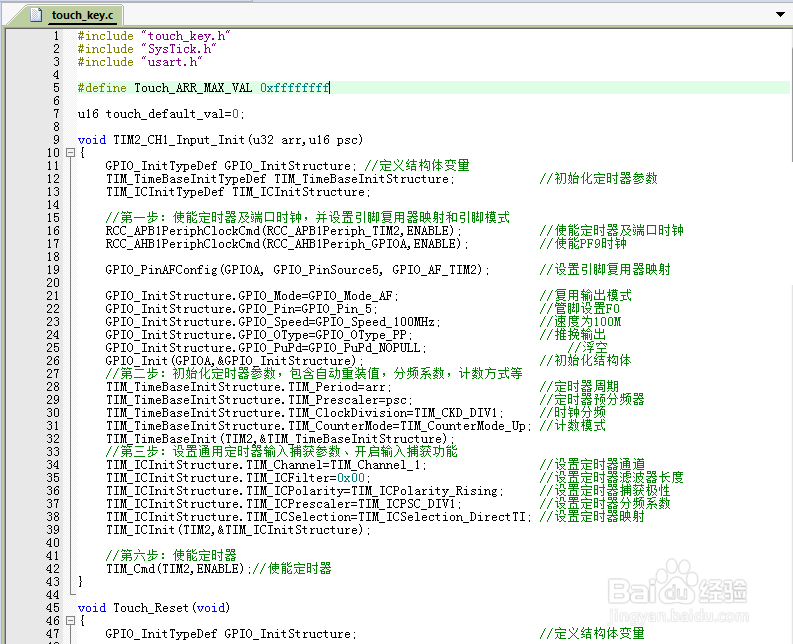Image resolution: width=793 pixels, height=644 pixels.
Task: Collapse Touch_Reset function fold at line 46
Action: (x=71, y=620)
